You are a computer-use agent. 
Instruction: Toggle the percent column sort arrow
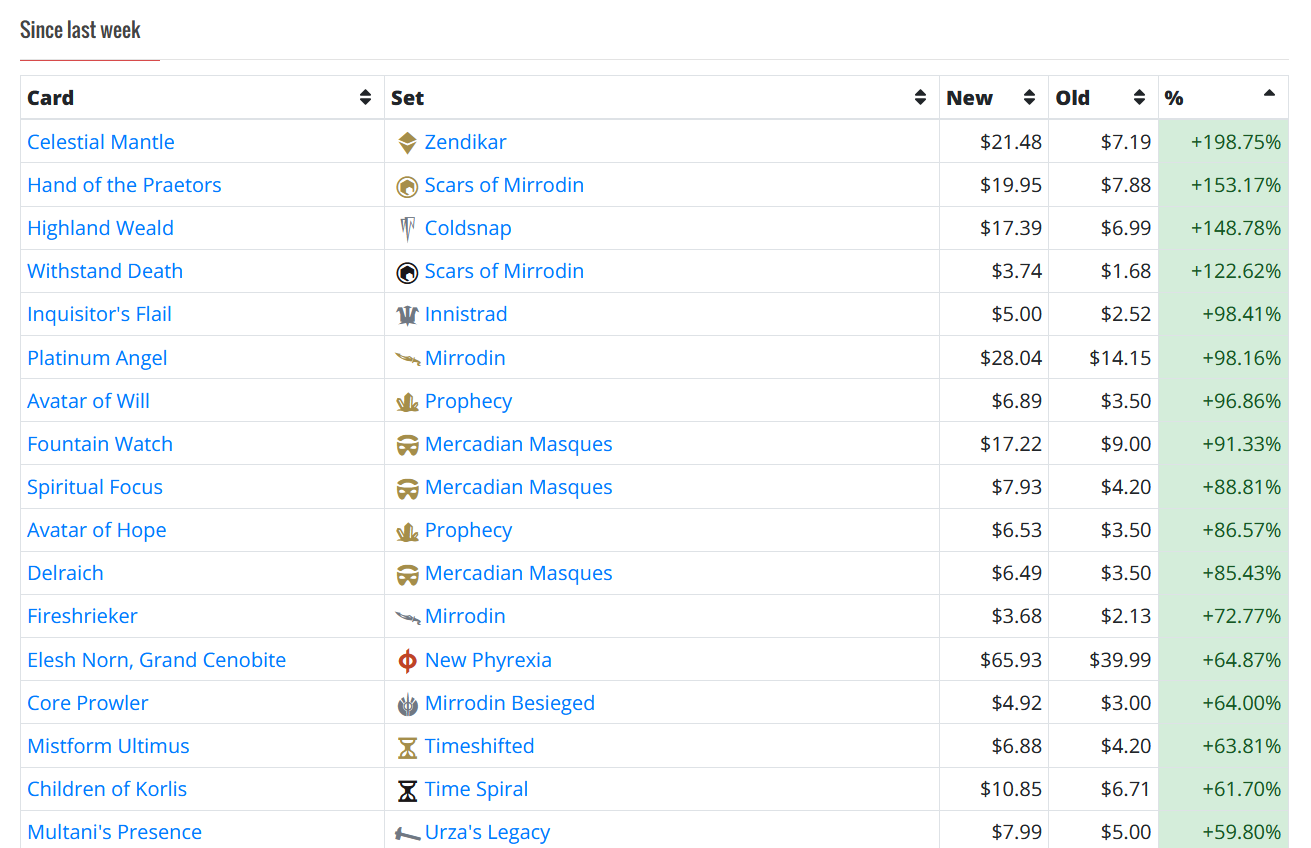click(x=1269, y=94)
